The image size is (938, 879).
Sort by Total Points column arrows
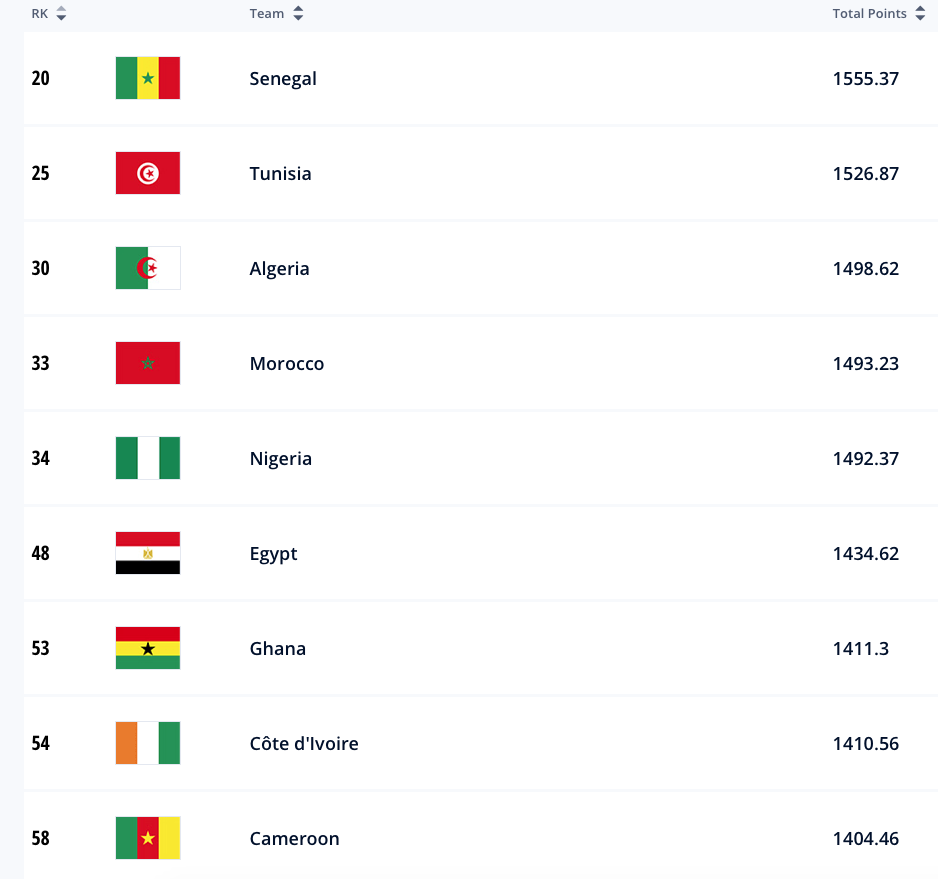(920, 14)
